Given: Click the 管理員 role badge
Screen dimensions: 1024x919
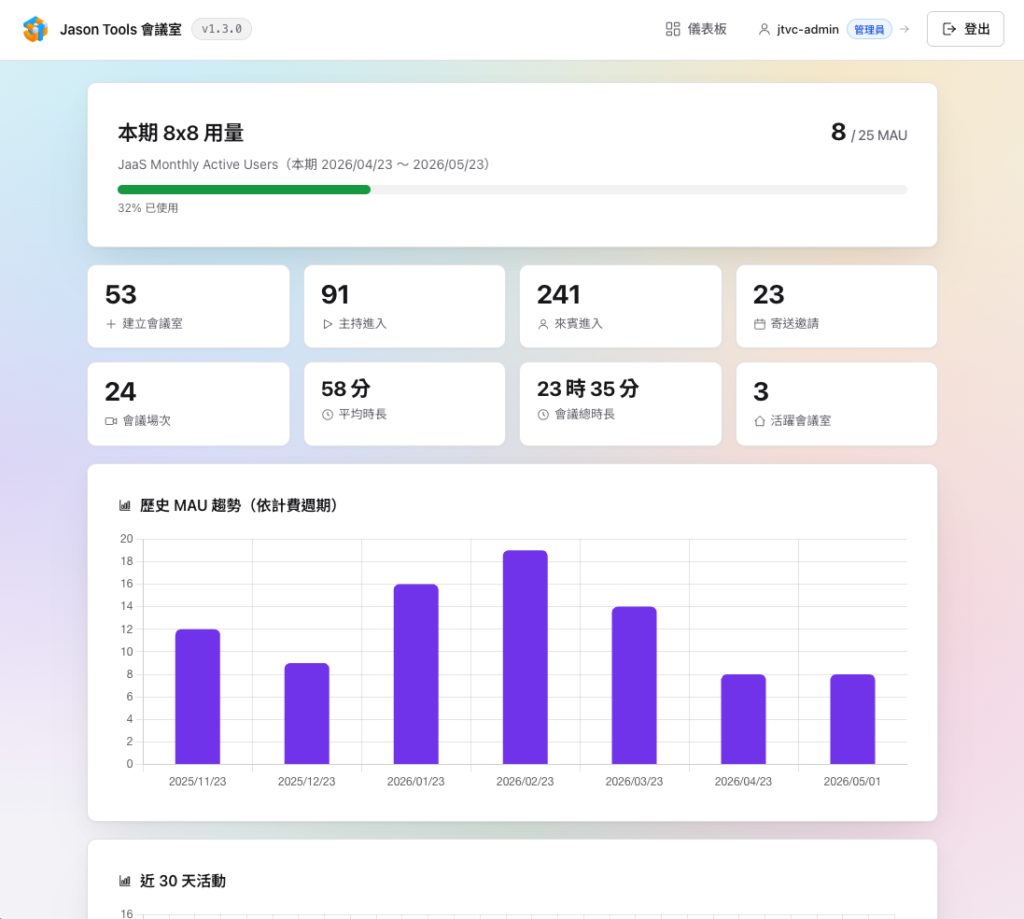Looking at the screenshot, I should tap(869, 29).
